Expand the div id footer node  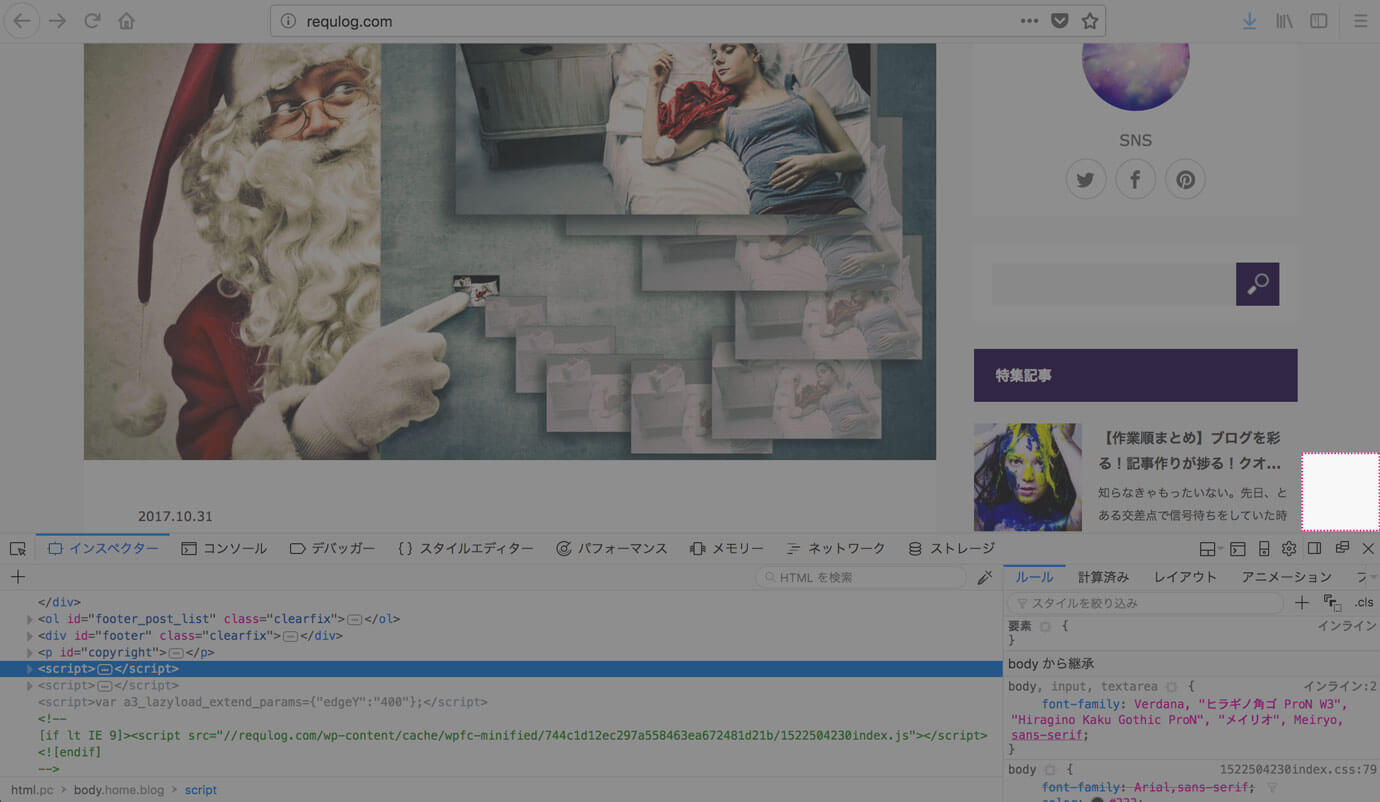tap(30, 636)
